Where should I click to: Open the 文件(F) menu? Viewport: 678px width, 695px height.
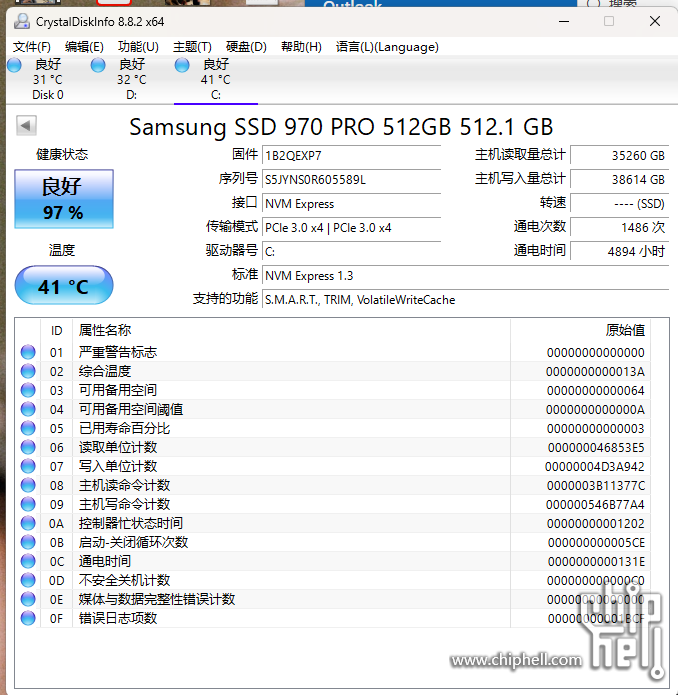point(32,47)
